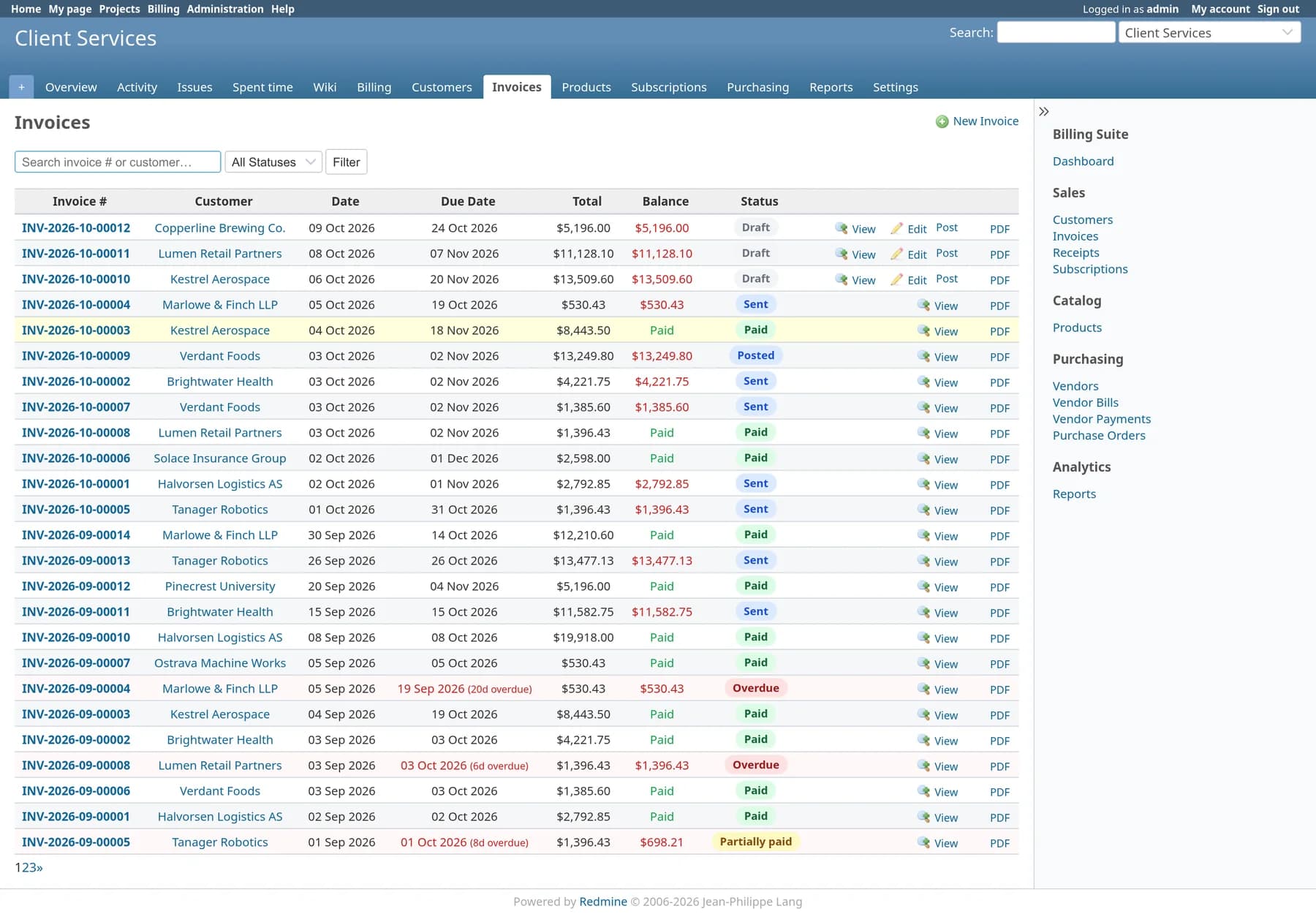Image resolution: width=1316 pixels, height=914 pixels.
Task: Open Dashboard link in Billing Suite sidebar
Action: [1083, 161]
